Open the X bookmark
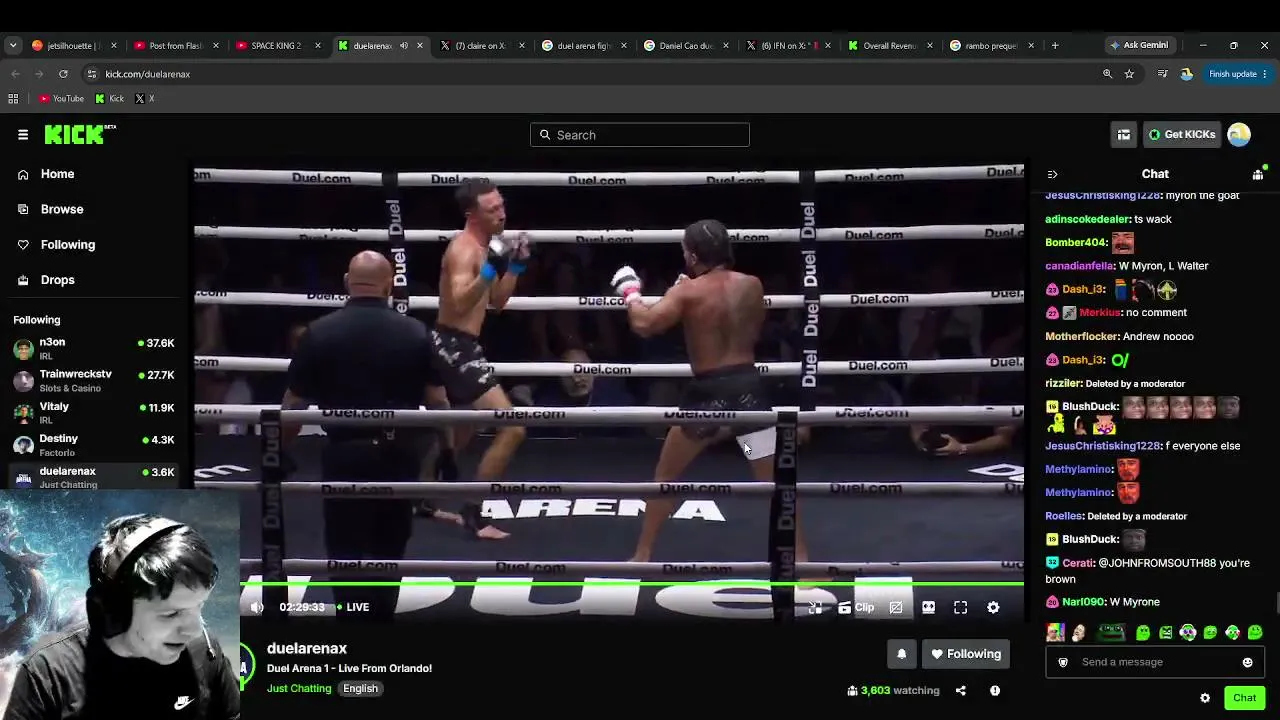The width and height of the screenshot is (1280, 720). (145, 99)
